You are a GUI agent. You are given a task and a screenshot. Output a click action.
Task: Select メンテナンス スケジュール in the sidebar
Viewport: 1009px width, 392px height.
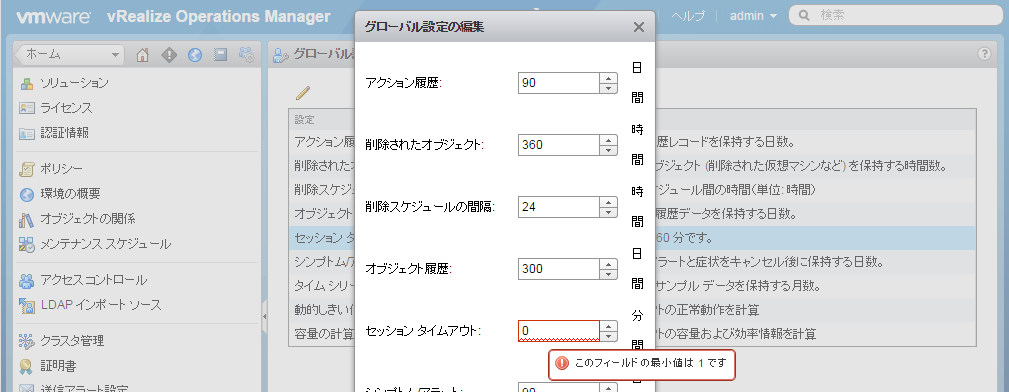click(106, 245)
